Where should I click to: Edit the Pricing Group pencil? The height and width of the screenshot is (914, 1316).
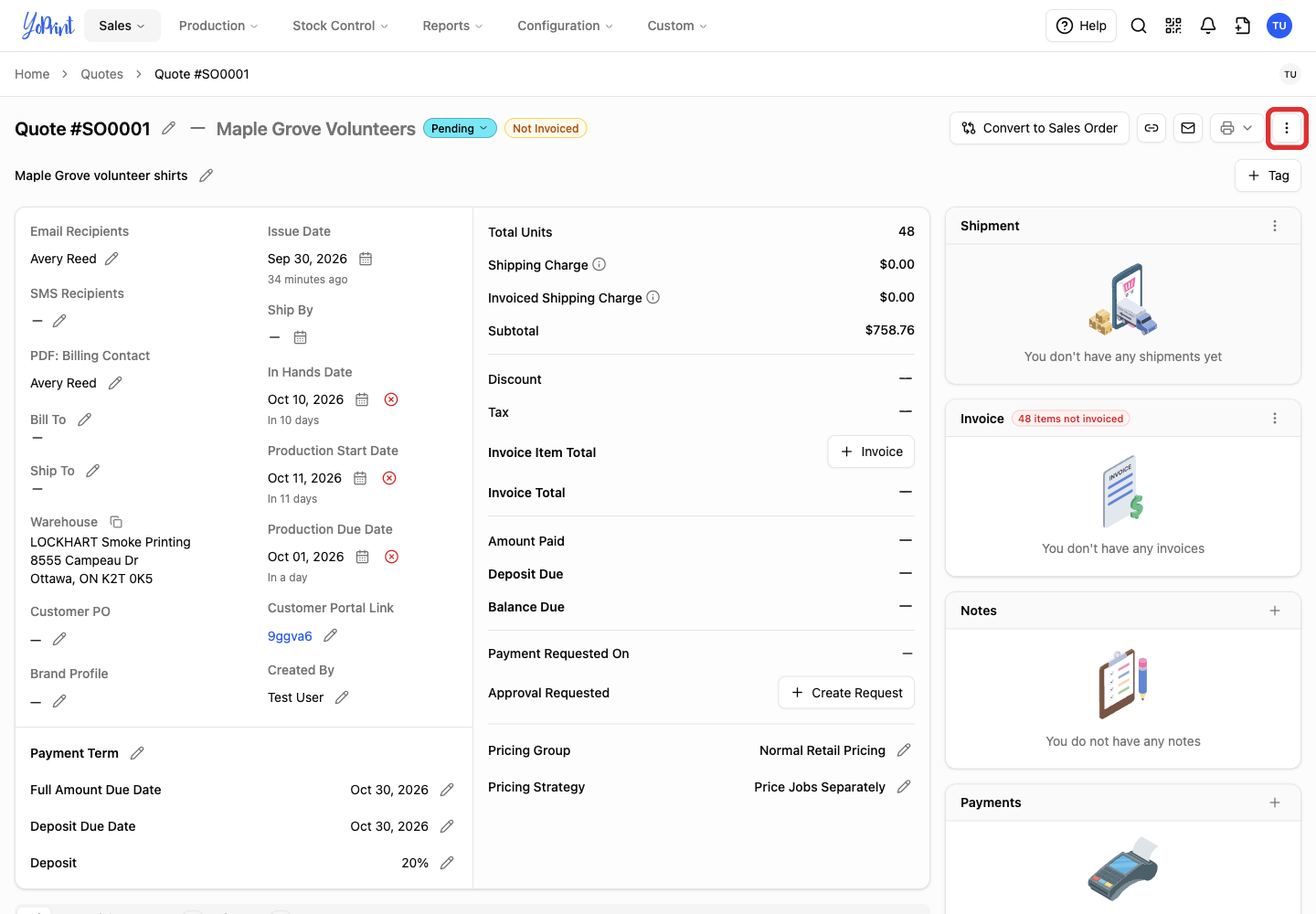tap(904, 750)
